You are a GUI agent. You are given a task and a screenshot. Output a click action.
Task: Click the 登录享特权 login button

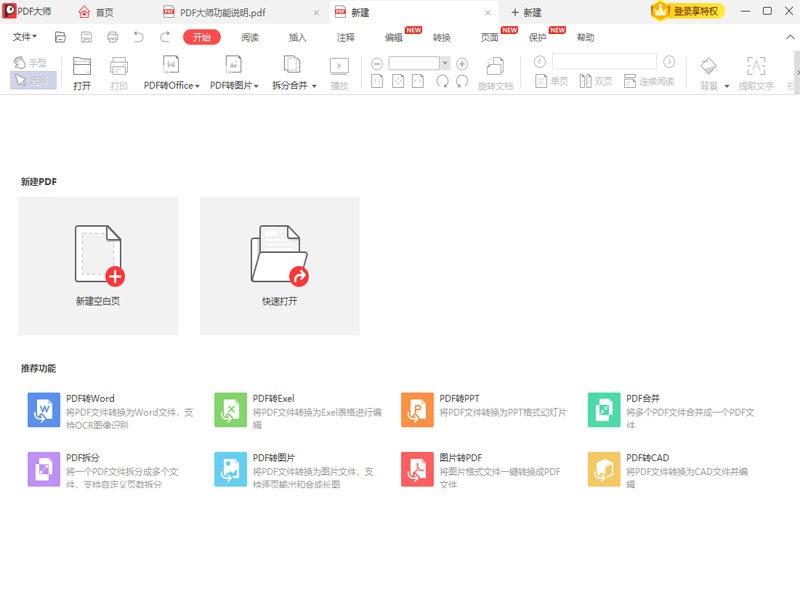click(688, 11)
